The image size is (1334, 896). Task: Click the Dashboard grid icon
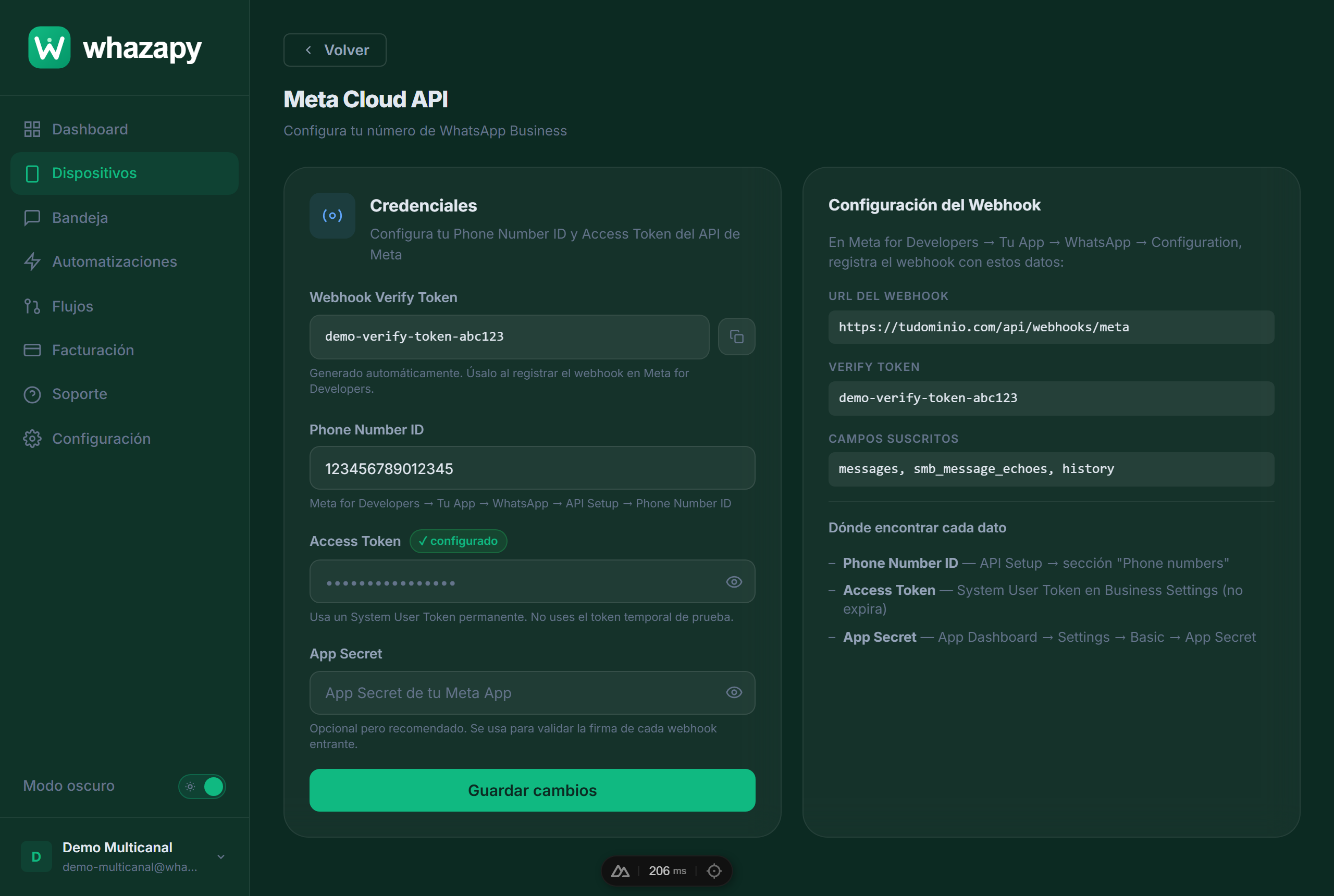coord(32,129)
